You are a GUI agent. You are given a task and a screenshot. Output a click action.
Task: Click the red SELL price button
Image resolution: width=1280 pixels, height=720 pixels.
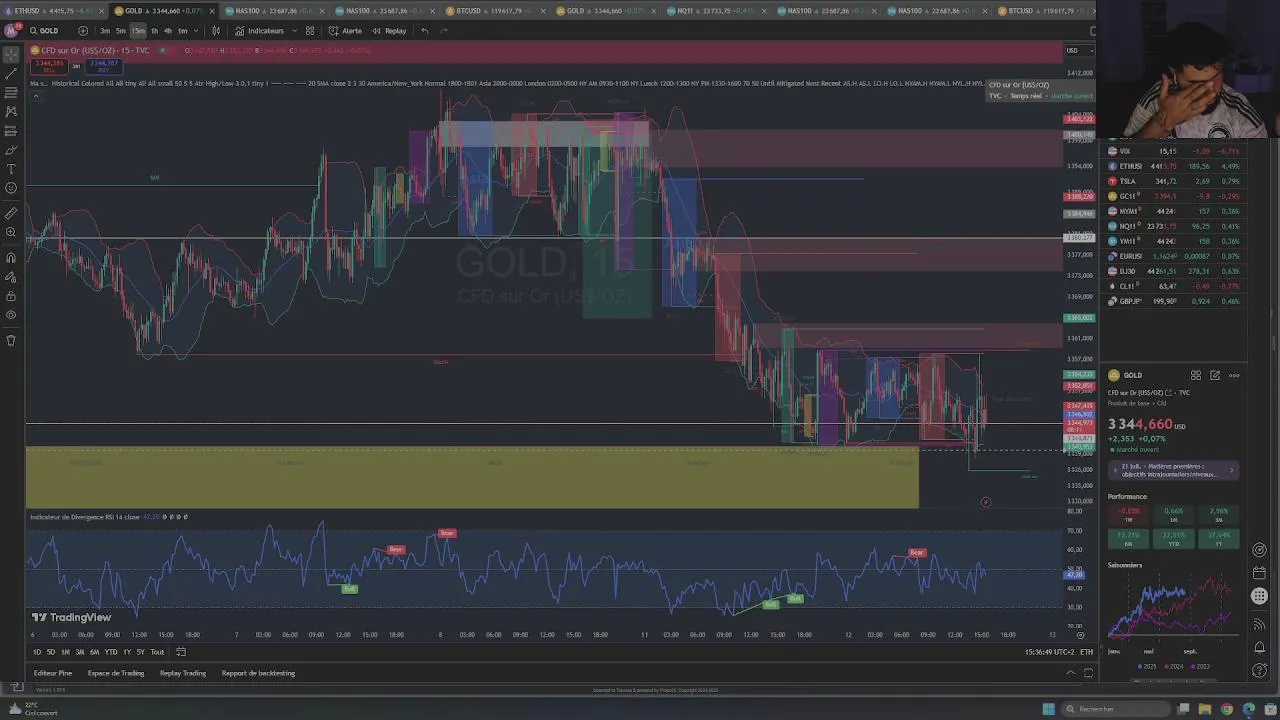[49, 66]
